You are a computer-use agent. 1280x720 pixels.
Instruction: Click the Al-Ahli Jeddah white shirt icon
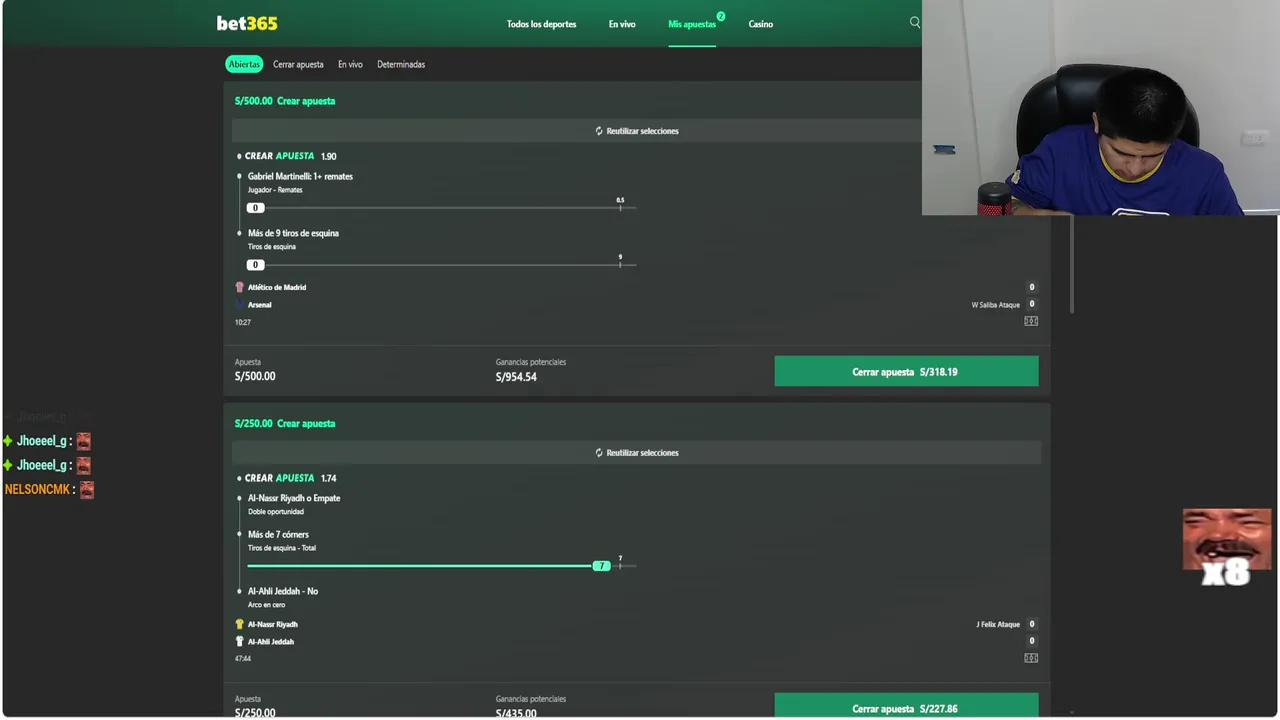239,641
